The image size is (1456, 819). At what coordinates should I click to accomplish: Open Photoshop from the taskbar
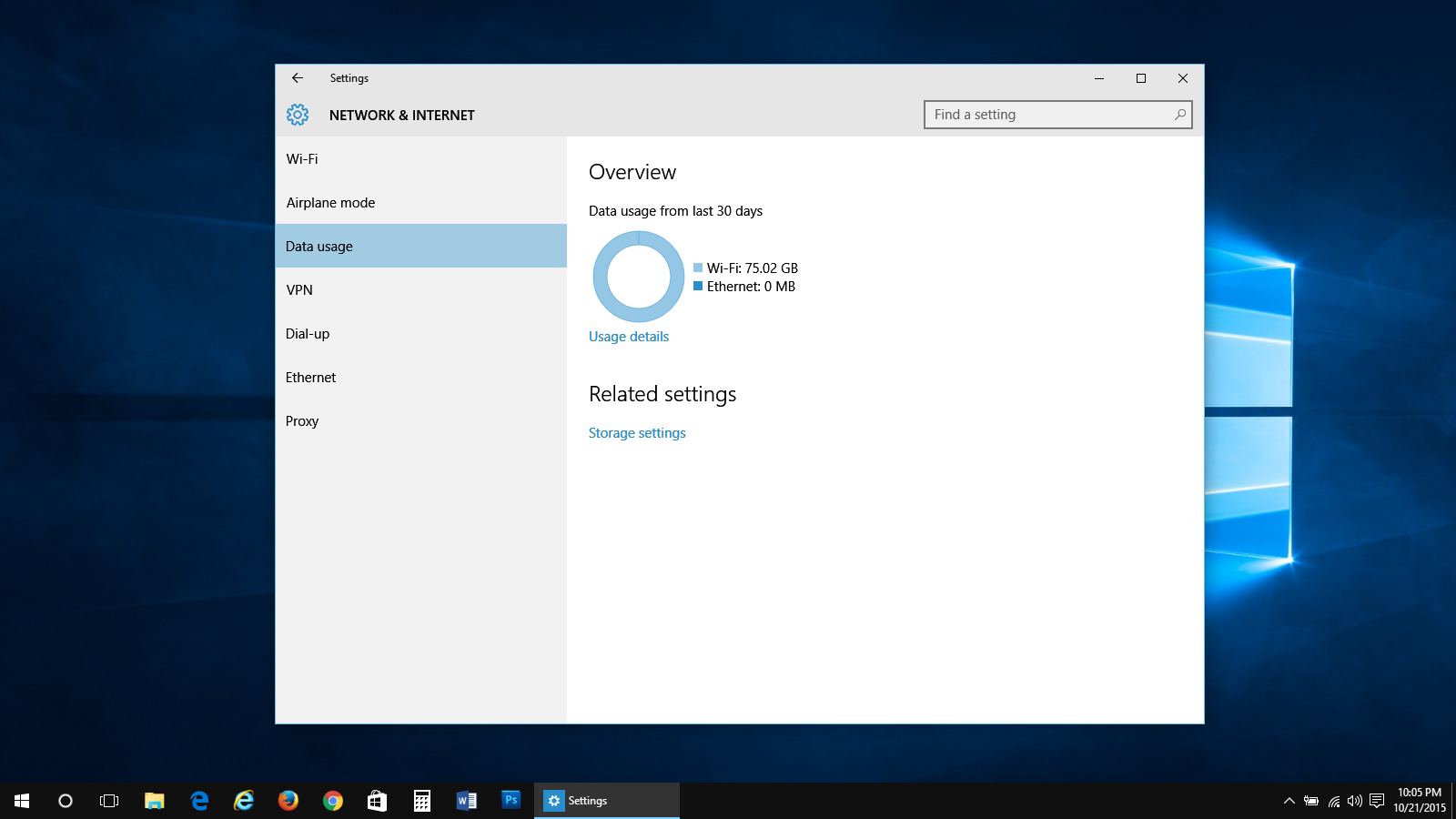click(x=511, y=801)
